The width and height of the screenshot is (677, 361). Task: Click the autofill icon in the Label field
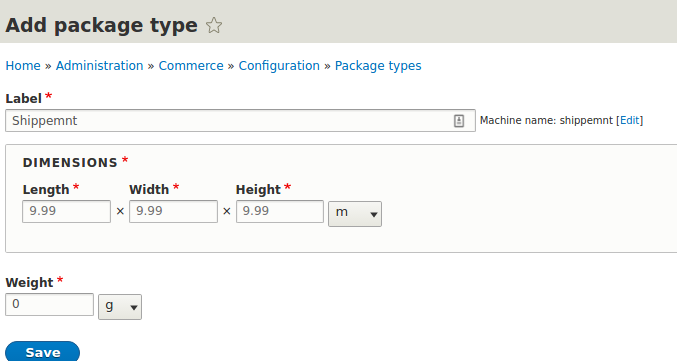tap(459, 121)
